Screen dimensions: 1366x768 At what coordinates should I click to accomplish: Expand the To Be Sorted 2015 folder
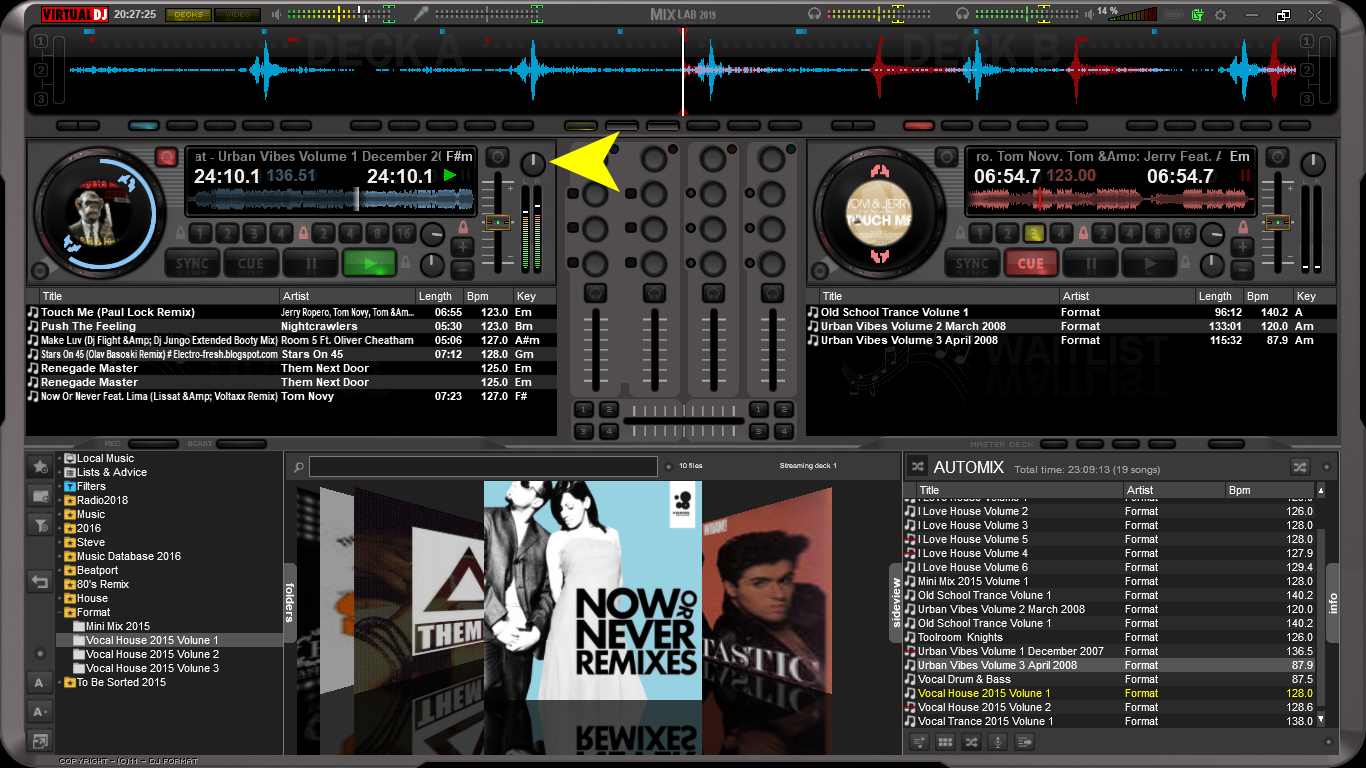pyautogui.click(x=60, y=683)
